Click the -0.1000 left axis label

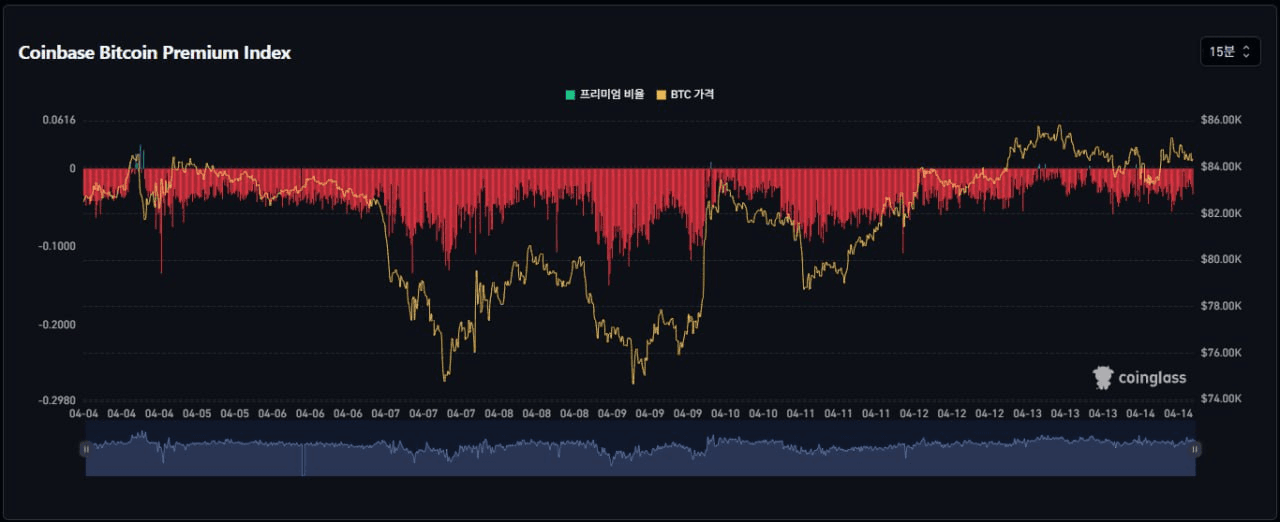[58, 246]
